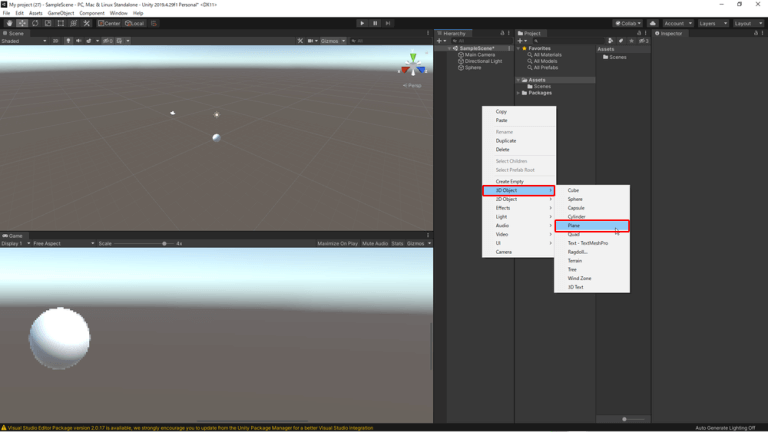Toggle scene effects icon
The width and height of the screenshot is (768, 432).
click(x=89, y=41)
